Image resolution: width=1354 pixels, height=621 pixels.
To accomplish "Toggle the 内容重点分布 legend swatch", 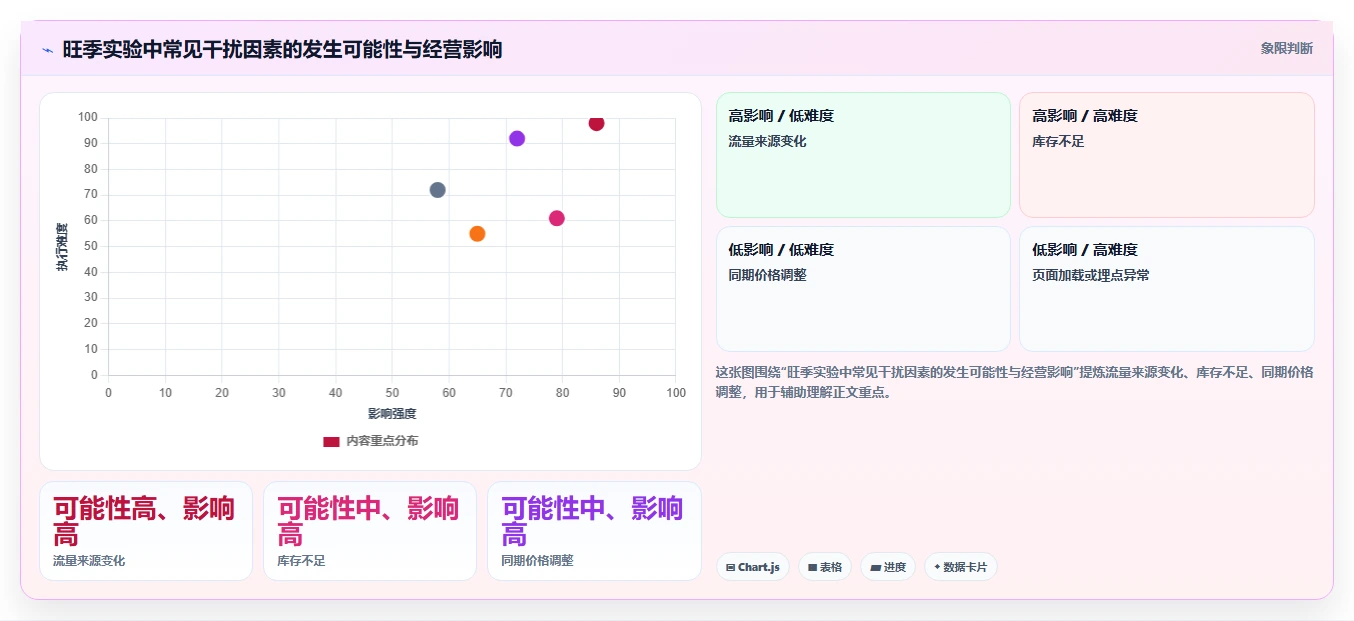I will 331,441.
